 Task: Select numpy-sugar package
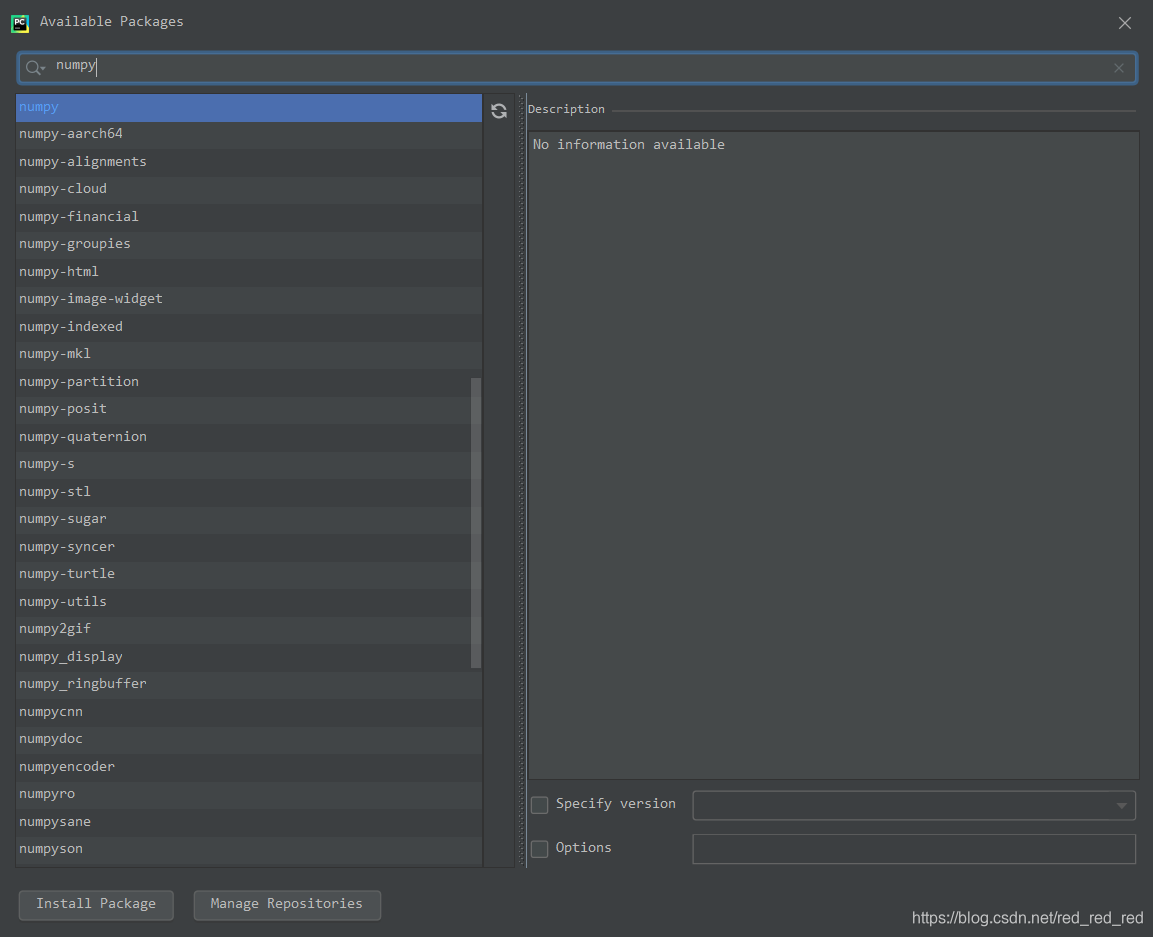[x=249, y=520]
